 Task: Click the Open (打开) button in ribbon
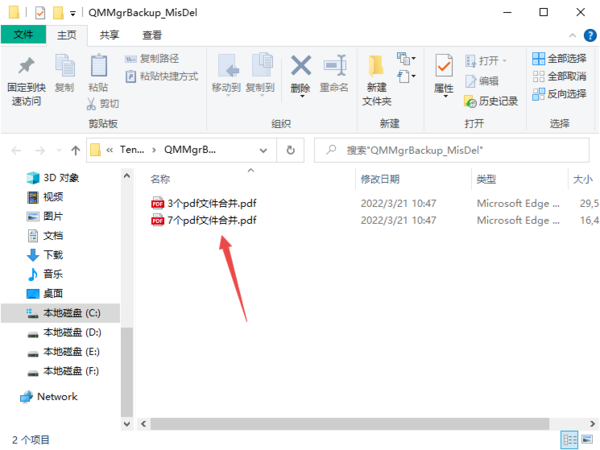[486, 60]
